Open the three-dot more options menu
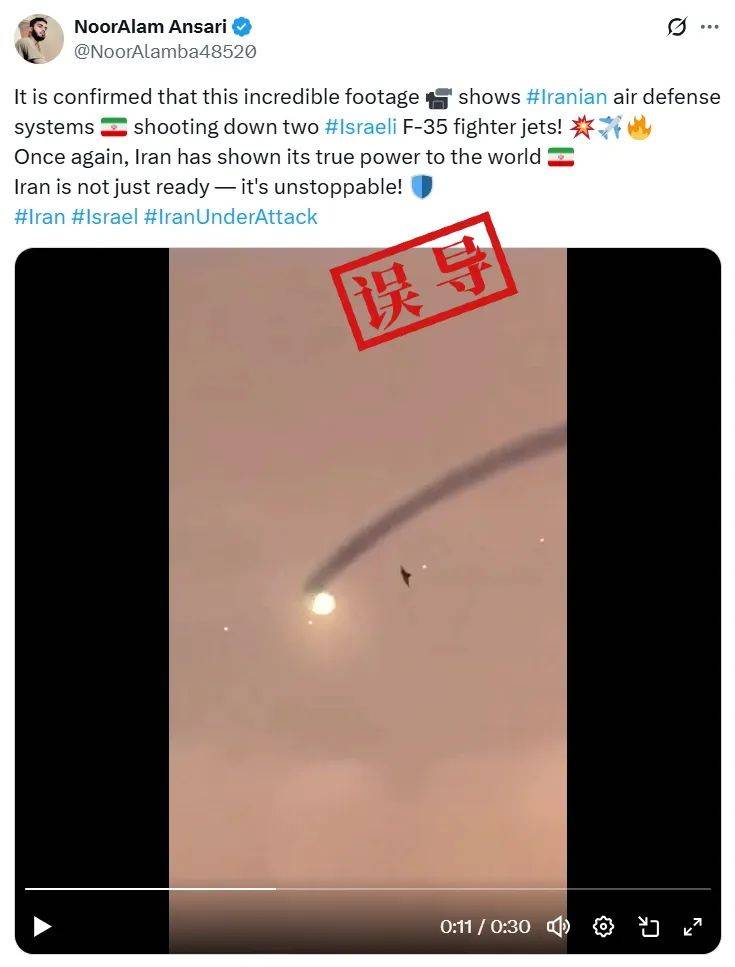This screenshot has height=967, width=735. [x=710, y=27]
